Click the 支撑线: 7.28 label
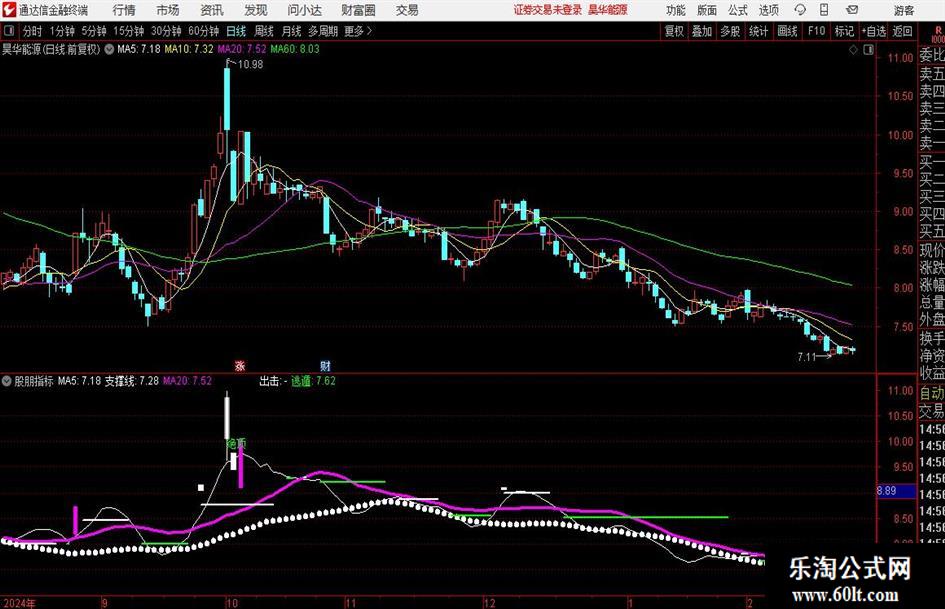 pos(132,381)
